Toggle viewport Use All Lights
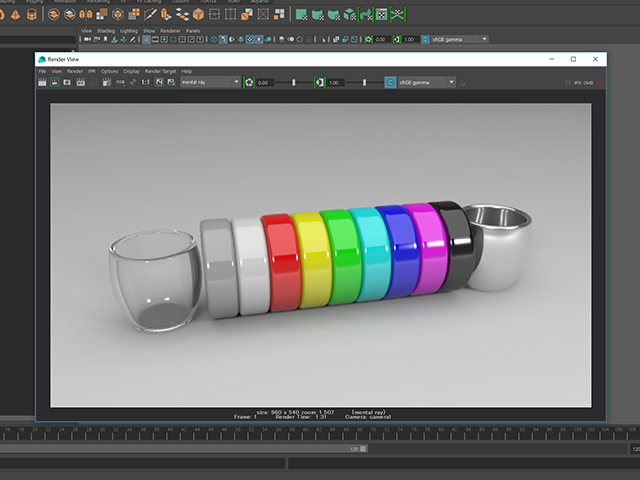 259,39
